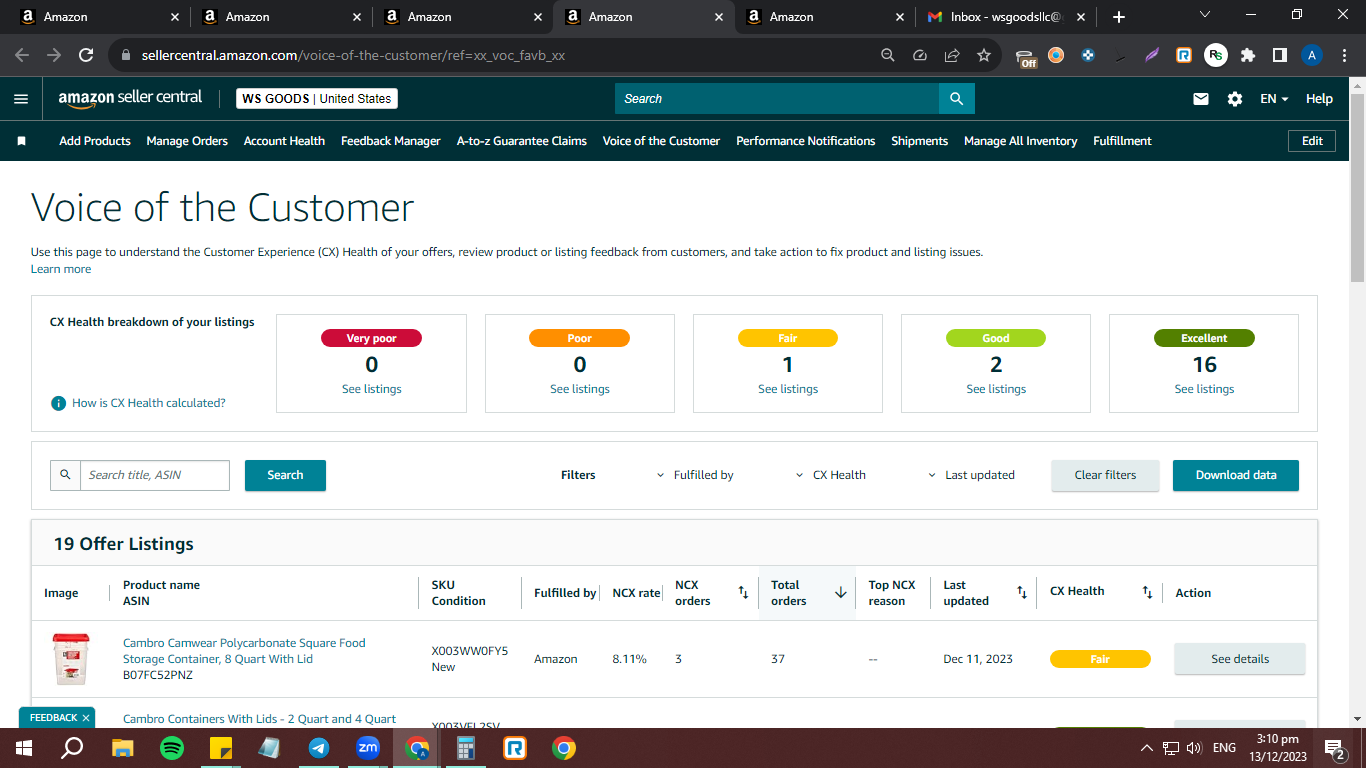Go to Account Health
The width and height of the screenshot is (1366, 768).
(x=284, y=141)
